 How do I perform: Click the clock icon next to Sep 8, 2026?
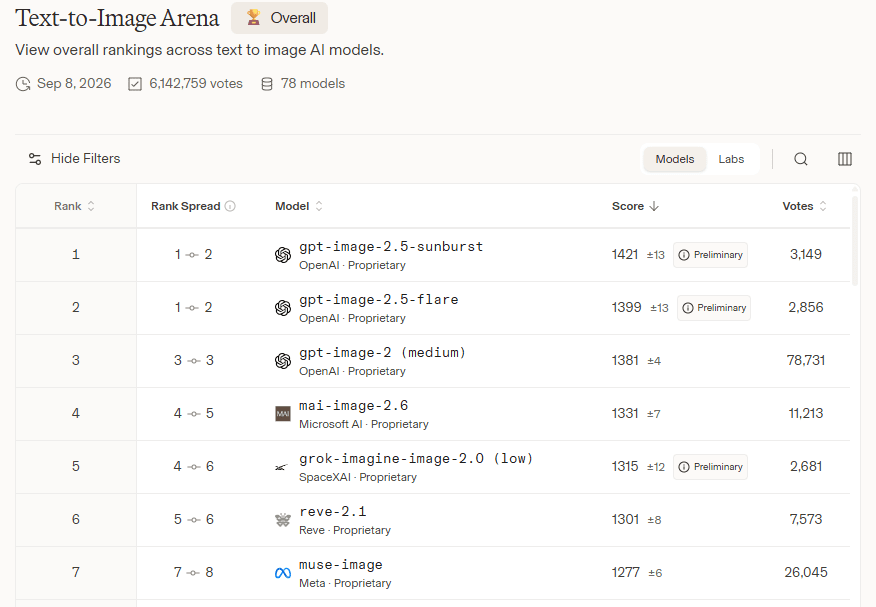pyautogui.click(x=23, y=84)
